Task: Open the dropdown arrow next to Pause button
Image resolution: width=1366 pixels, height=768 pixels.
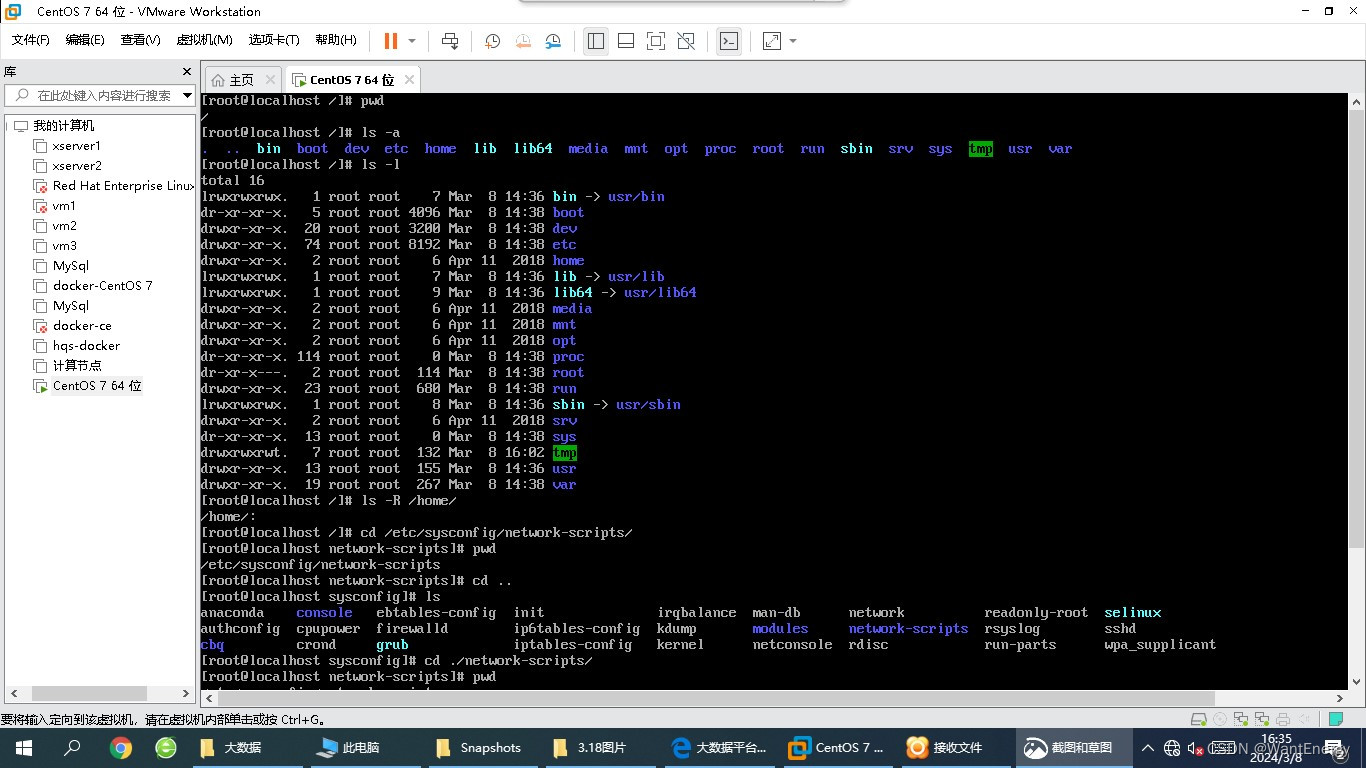Action: pos(411,41)
